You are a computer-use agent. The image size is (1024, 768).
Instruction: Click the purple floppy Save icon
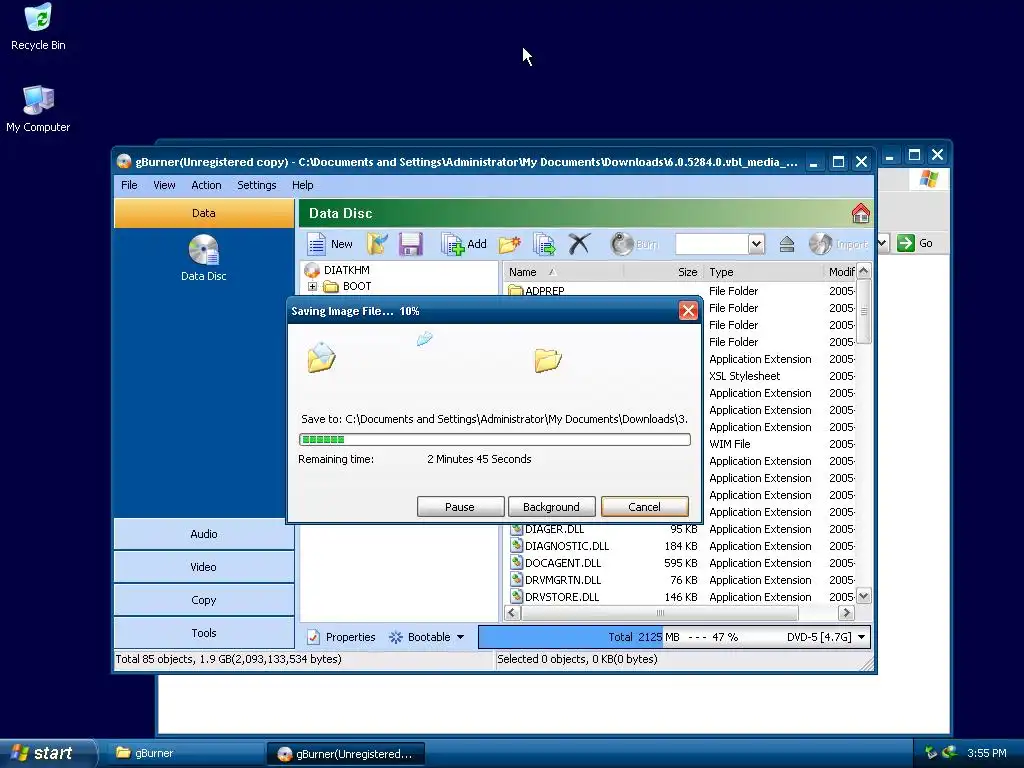pyautogui.click(x=411, y=244)
